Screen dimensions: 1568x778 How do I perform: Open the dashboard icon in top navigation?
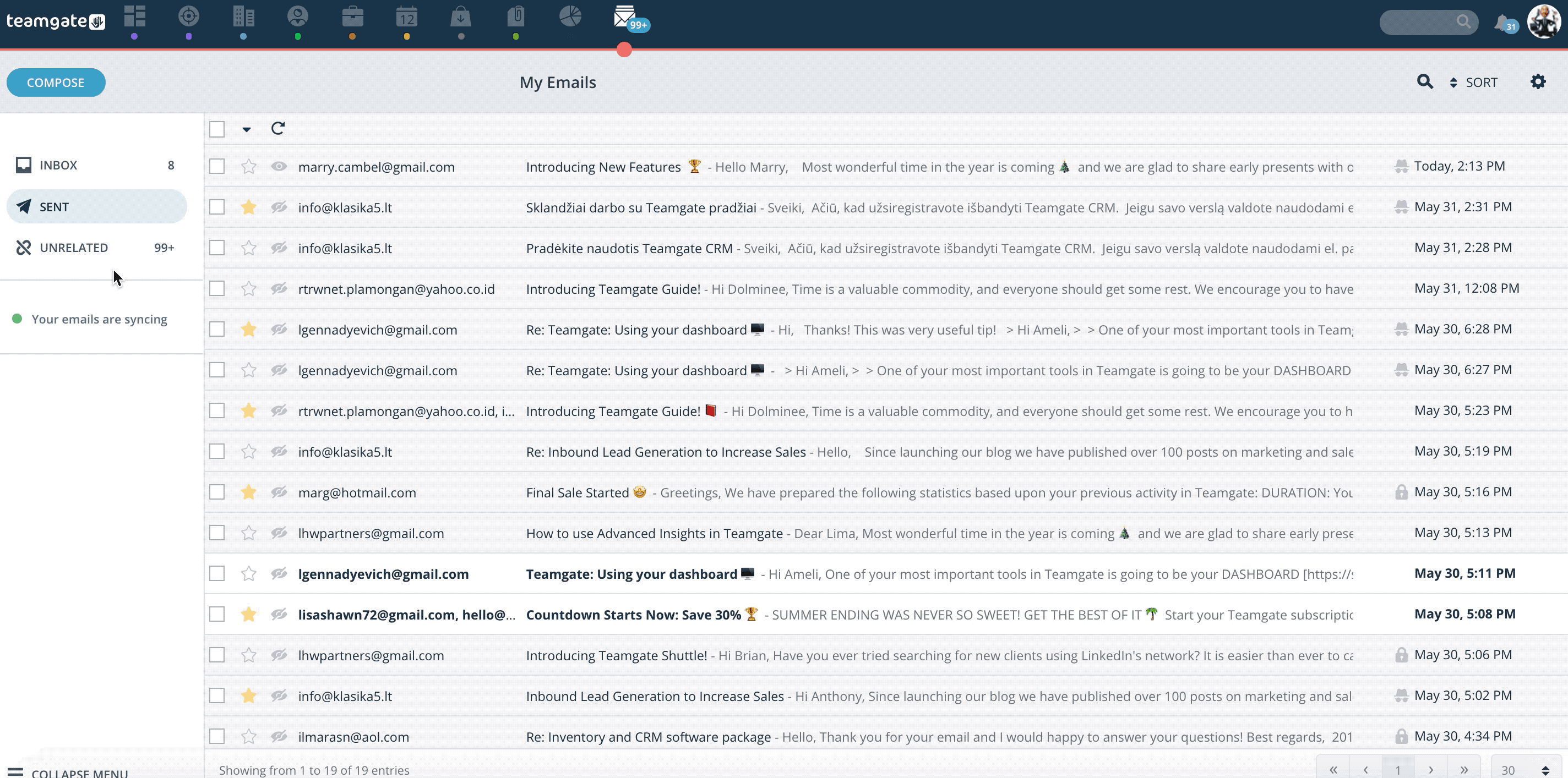point(134,17)
